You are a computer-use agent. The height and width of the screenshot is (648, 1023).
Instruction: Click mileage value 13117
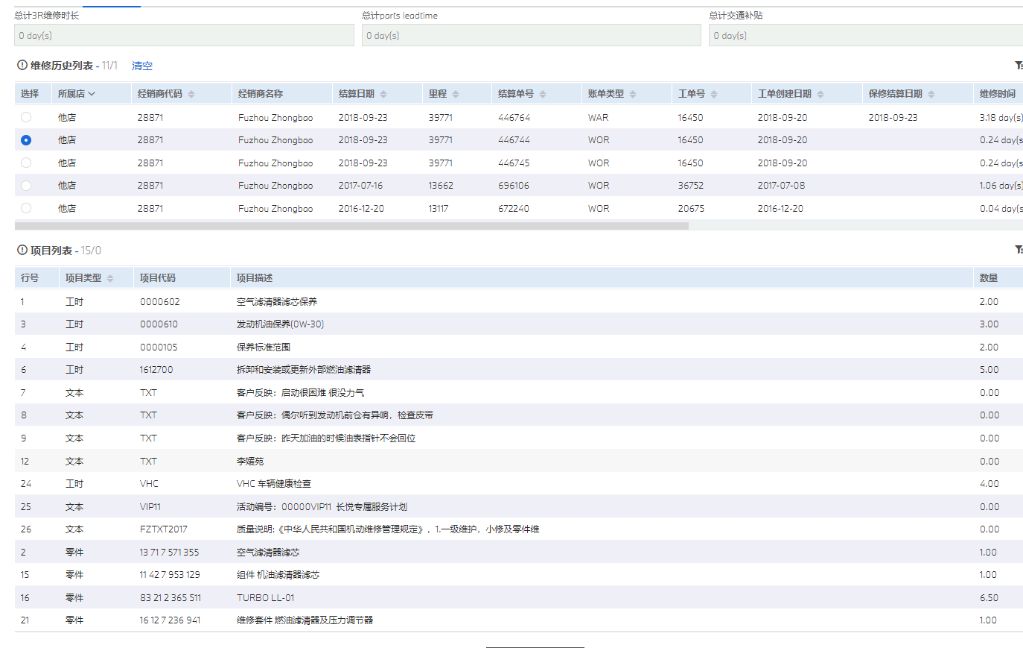(x=438, y=208)
